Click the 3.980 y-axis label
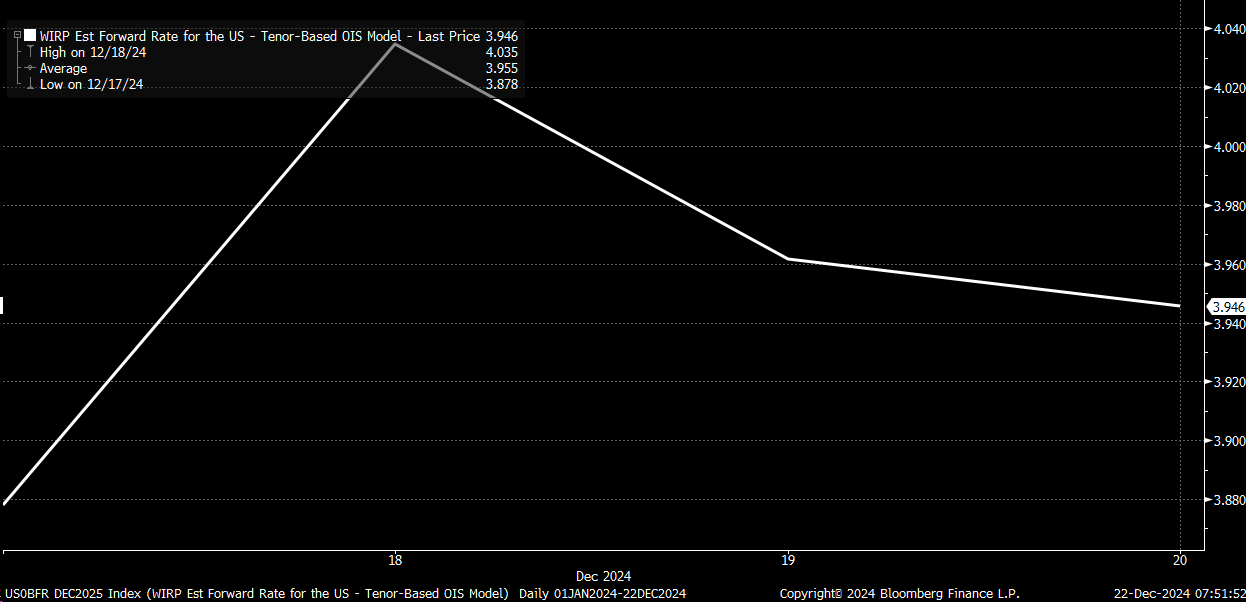The width and height of the screenshot is (1246, 602). pyautogui.click(x=1230, y=206)
